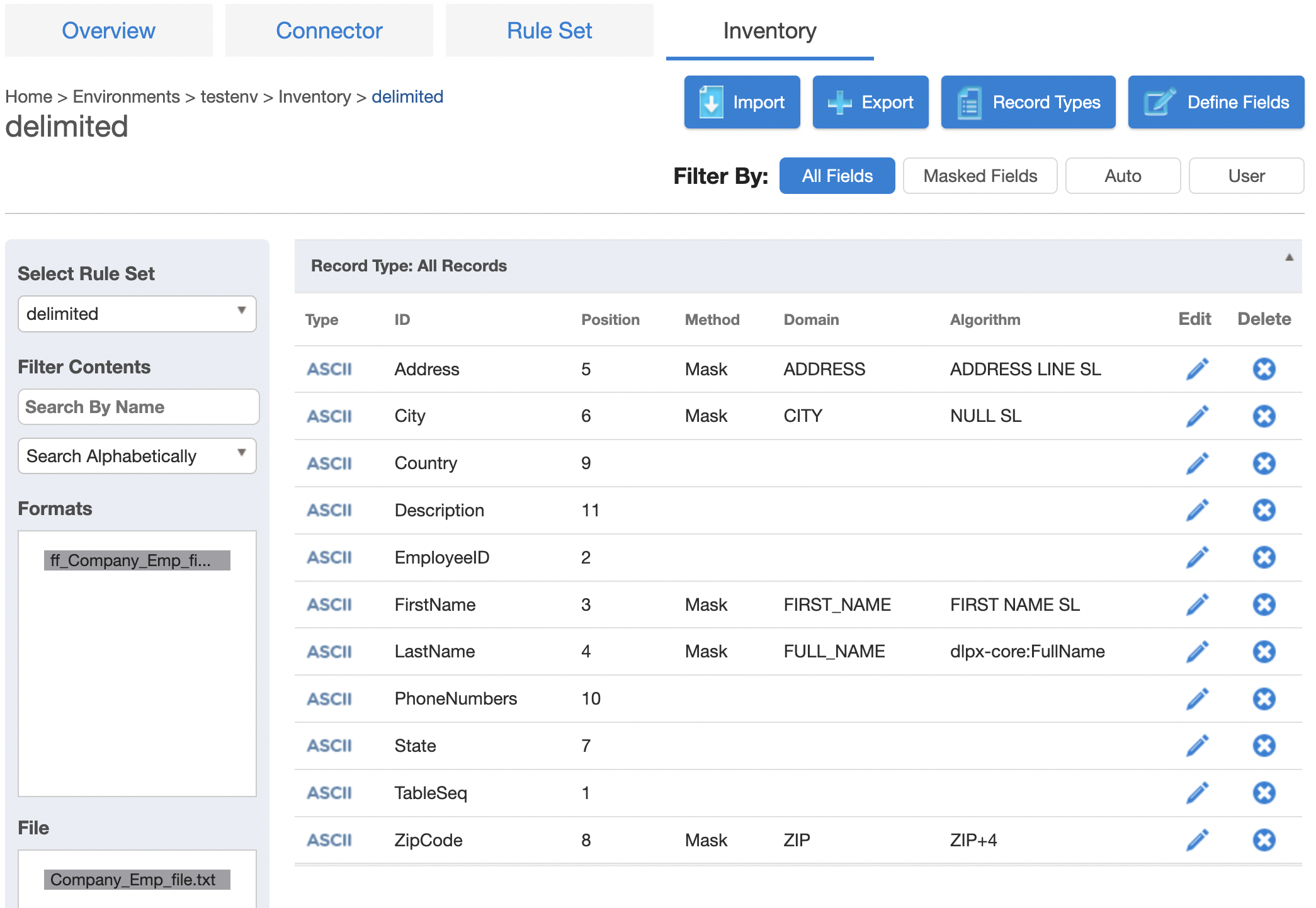The width and height of the screenshot is (1316, 908).
Task: Delete the LastName field row
Action: click(1264, 652)
